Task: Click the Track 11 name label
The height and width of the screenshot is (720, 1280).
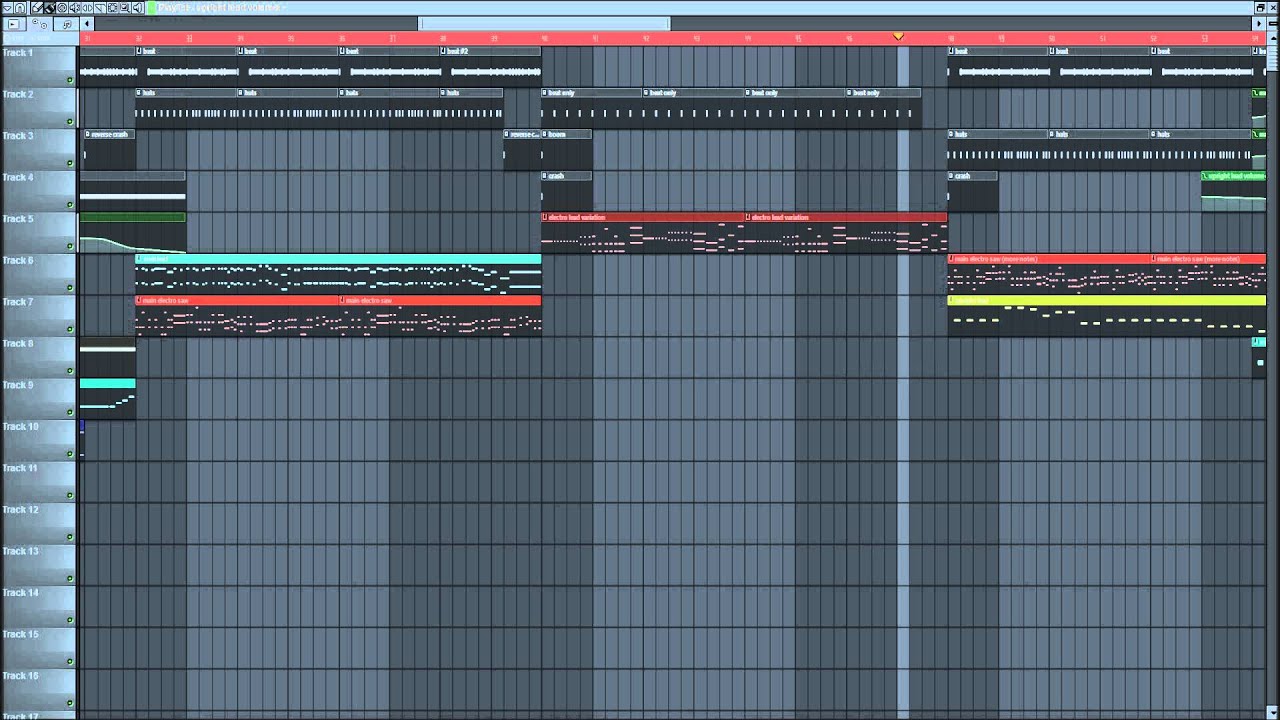Action: (20, 468)
